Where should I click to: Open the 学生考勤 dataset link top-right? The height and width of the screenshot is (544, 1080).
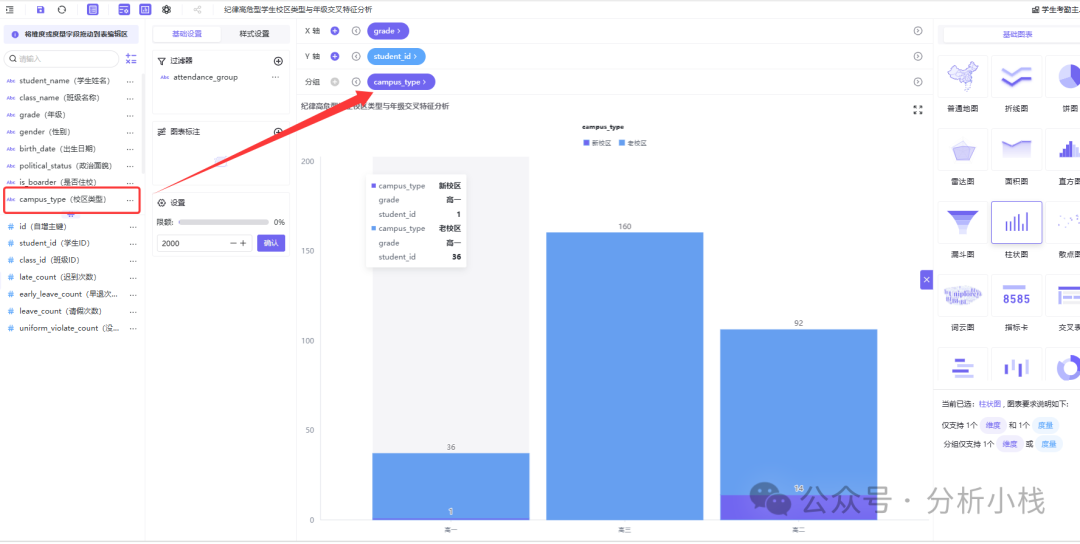click(1056, 10)
